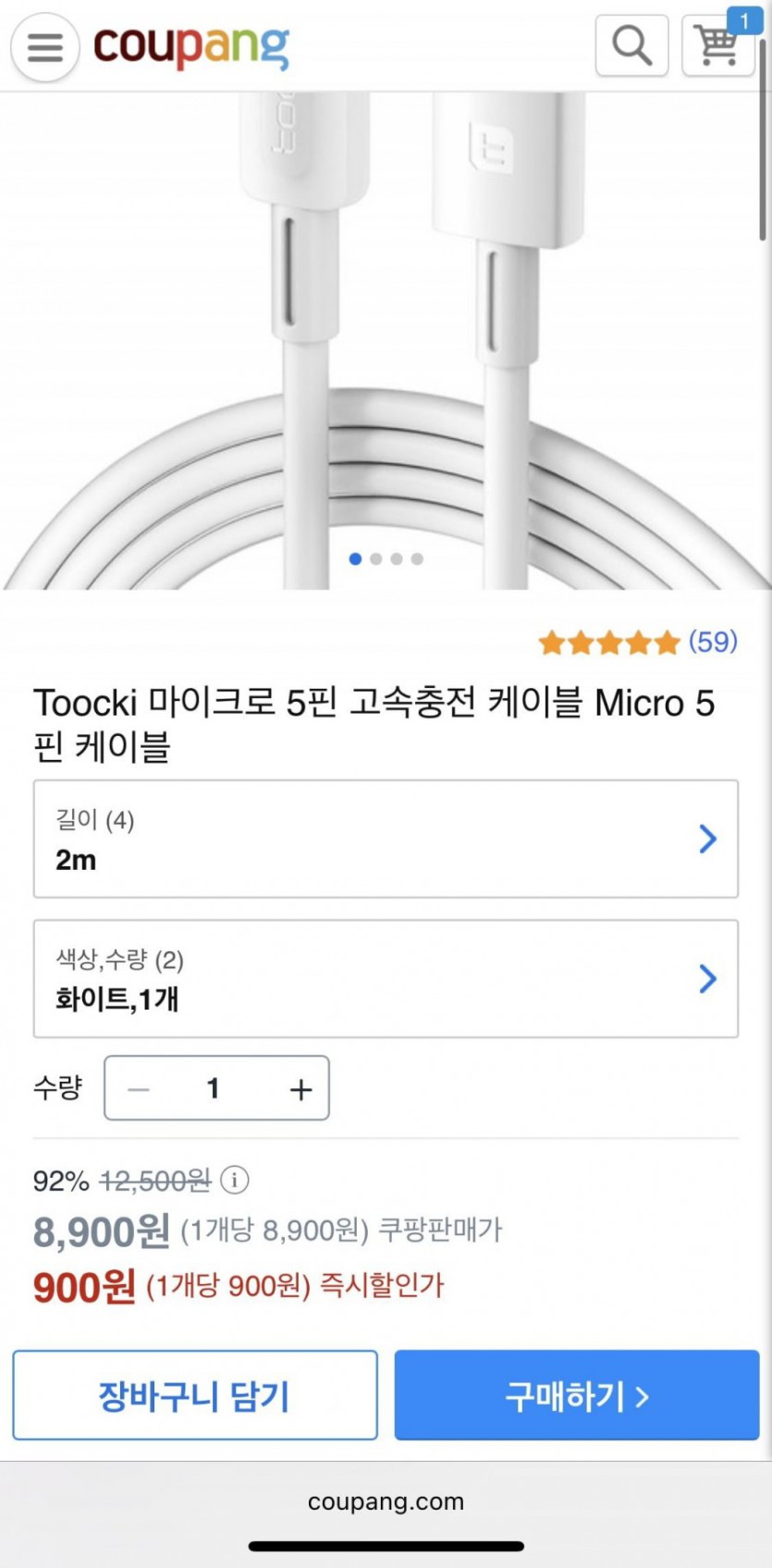Viewport: 772px width, 1568px height.
Task: Open the hamburger menu
Action: pyautogui.click(x=44, y=46)
